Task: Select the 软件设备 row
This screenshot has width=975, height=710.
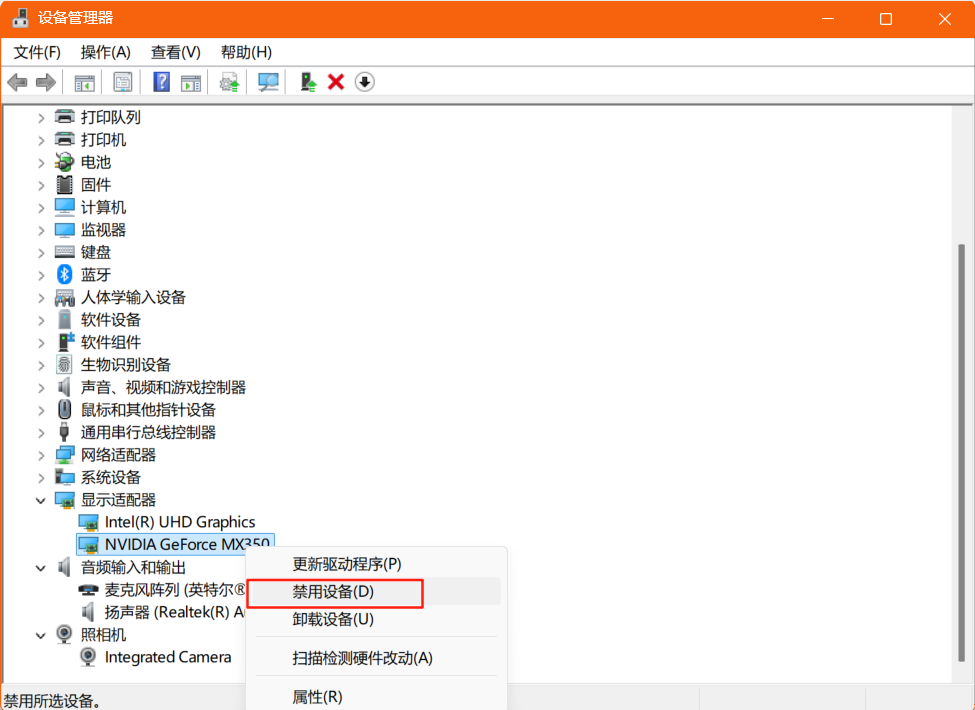Action: coord(111,320)
